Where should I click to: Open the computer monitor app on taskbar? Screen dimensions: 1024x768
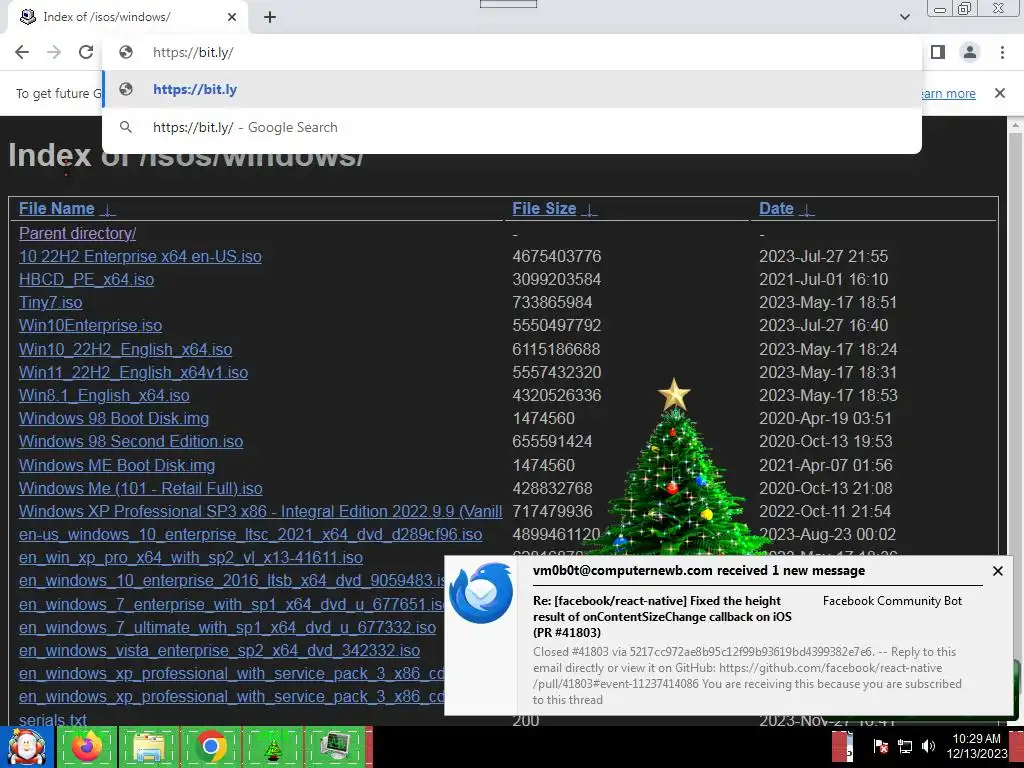click(x=334, y=747)
